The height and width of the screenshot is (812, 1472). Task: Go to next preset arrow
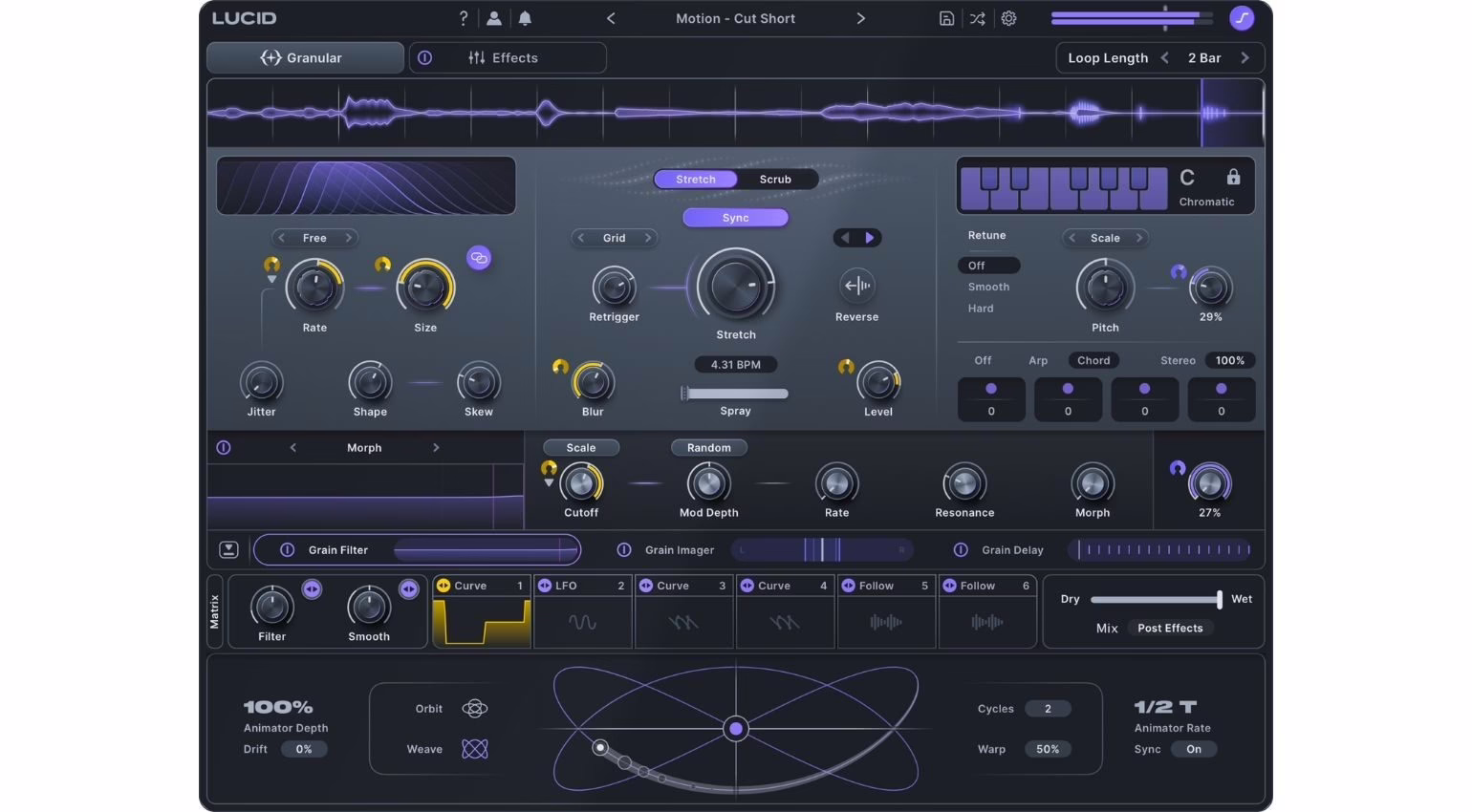(860, 18)
